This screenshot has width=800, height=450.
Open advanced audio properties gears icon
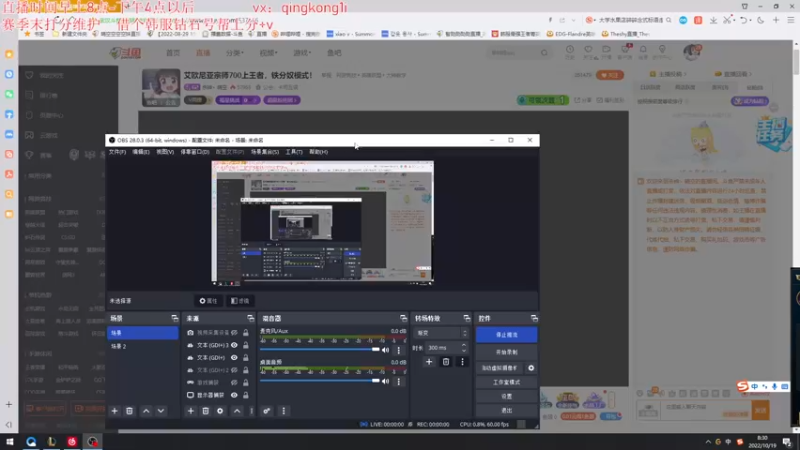click(x=267, y=411)
